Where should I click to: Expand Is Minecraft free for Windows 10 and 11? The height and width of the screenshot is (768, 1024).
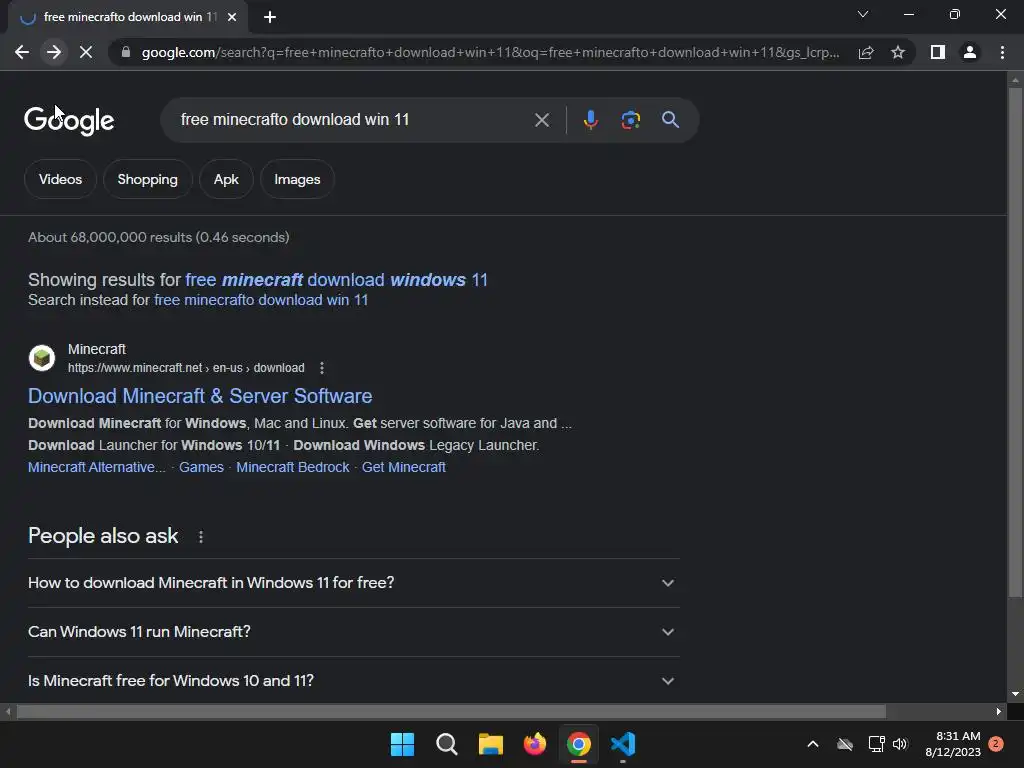click(353, 680)
